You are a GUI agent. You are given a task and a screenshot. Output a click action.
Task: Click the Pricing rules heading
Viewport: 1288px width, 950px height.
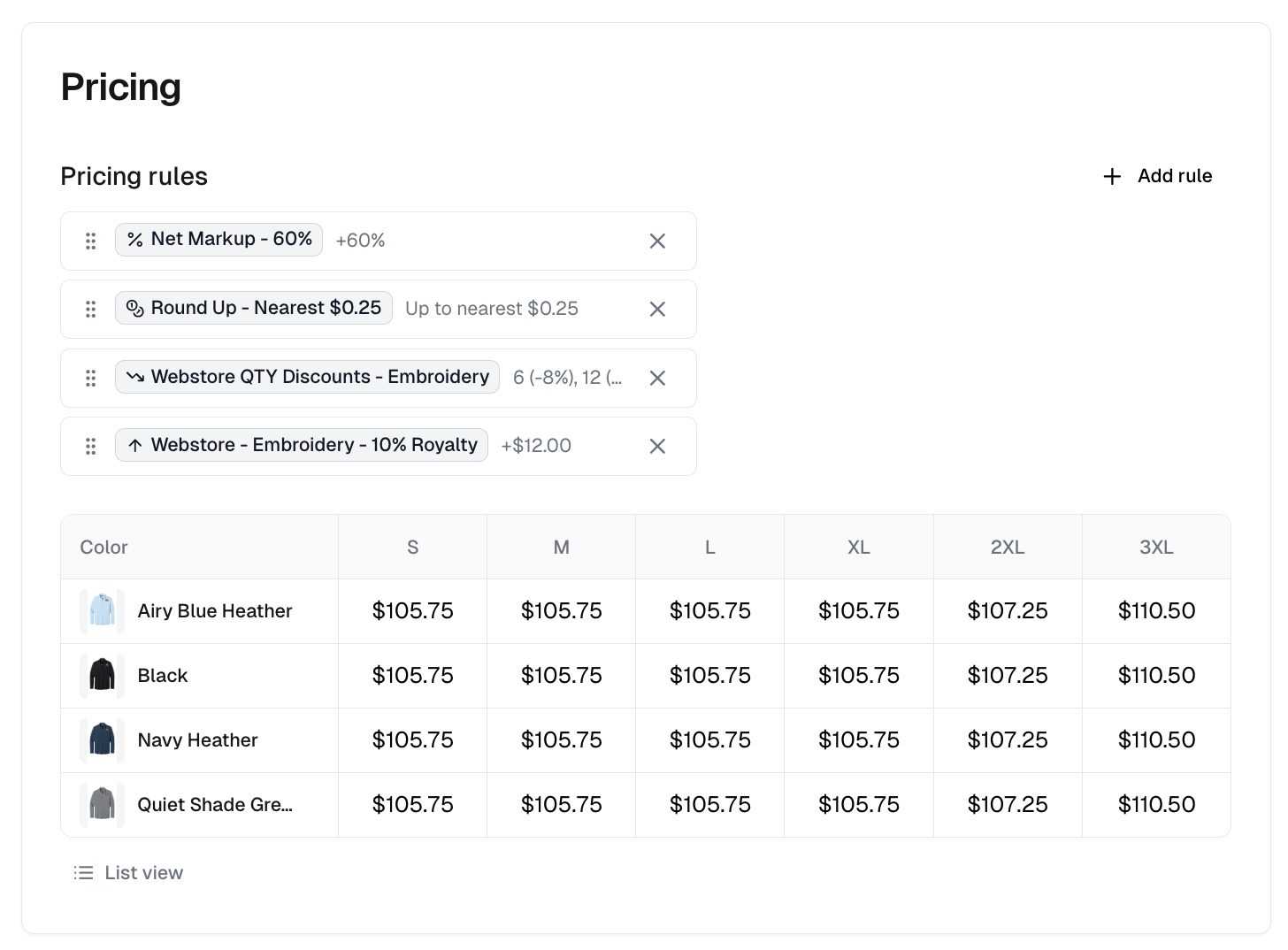click(134, 176)
